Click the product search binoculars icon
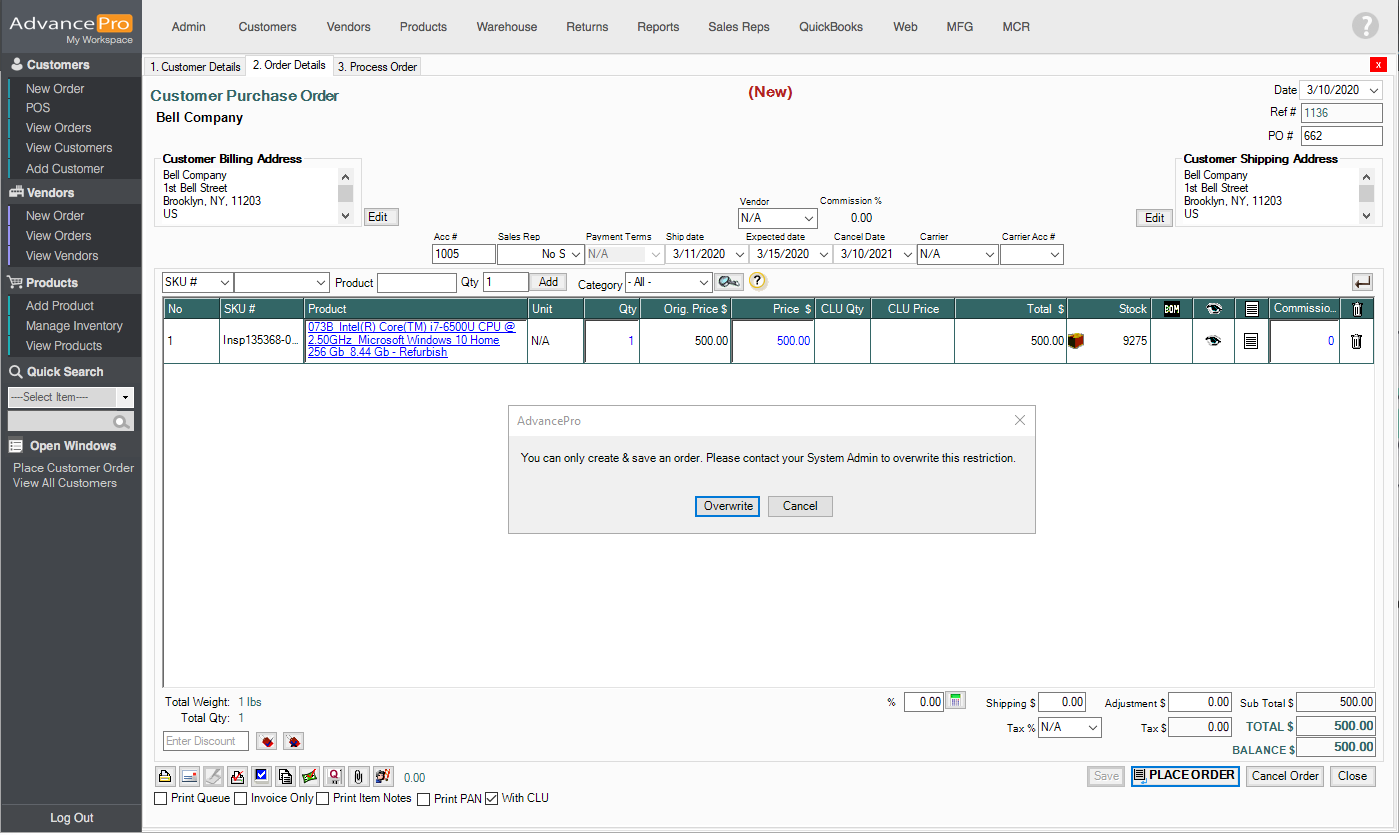 pyautogui.click(x=729, y=282)
